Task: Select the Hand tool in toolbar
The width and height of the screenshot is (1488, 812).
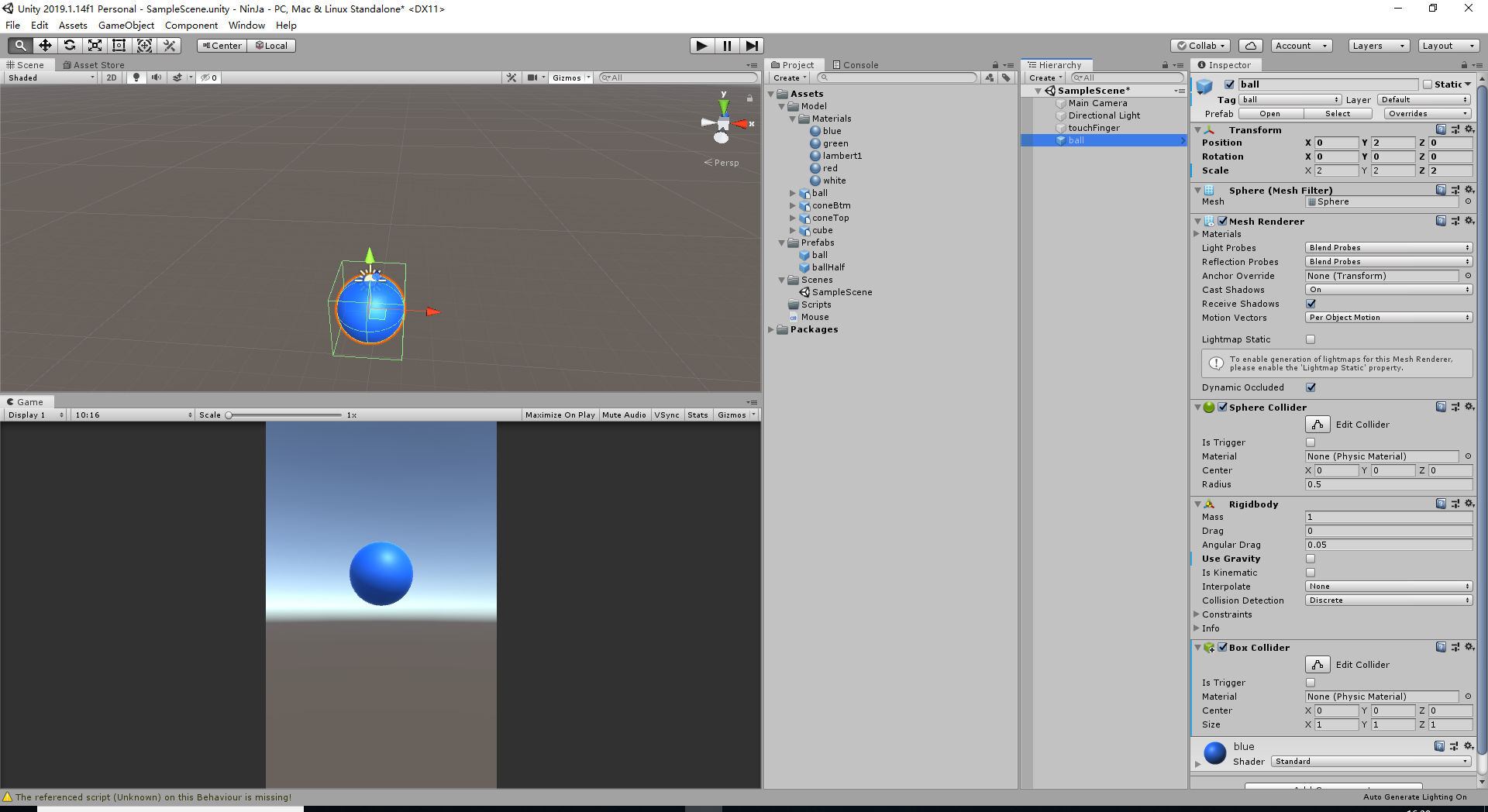Action: click(x=20, y=46)
